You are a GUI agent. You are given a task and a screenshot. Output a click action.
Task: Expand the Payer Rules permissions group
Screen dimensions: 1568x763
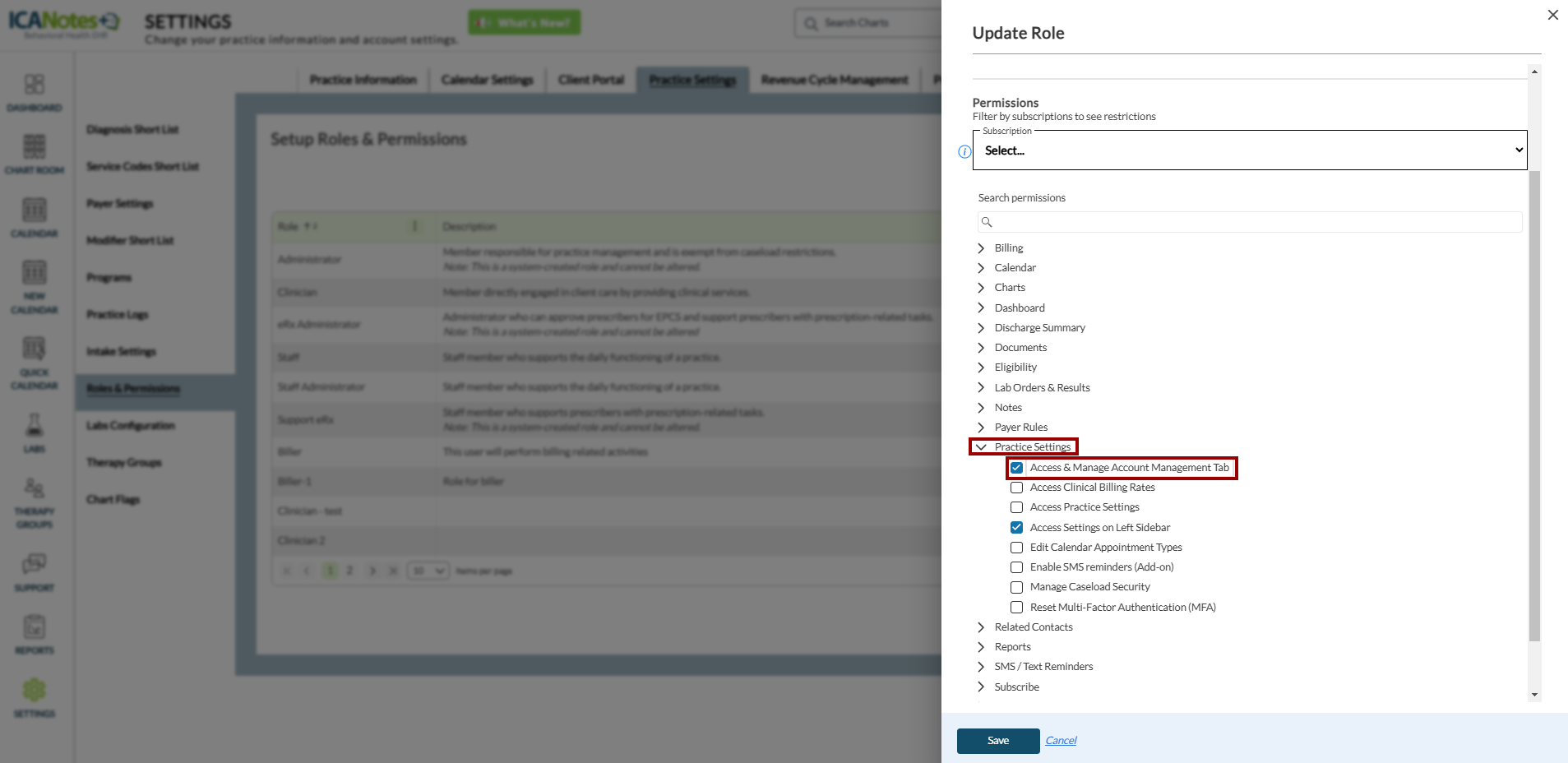click(981, 428)
